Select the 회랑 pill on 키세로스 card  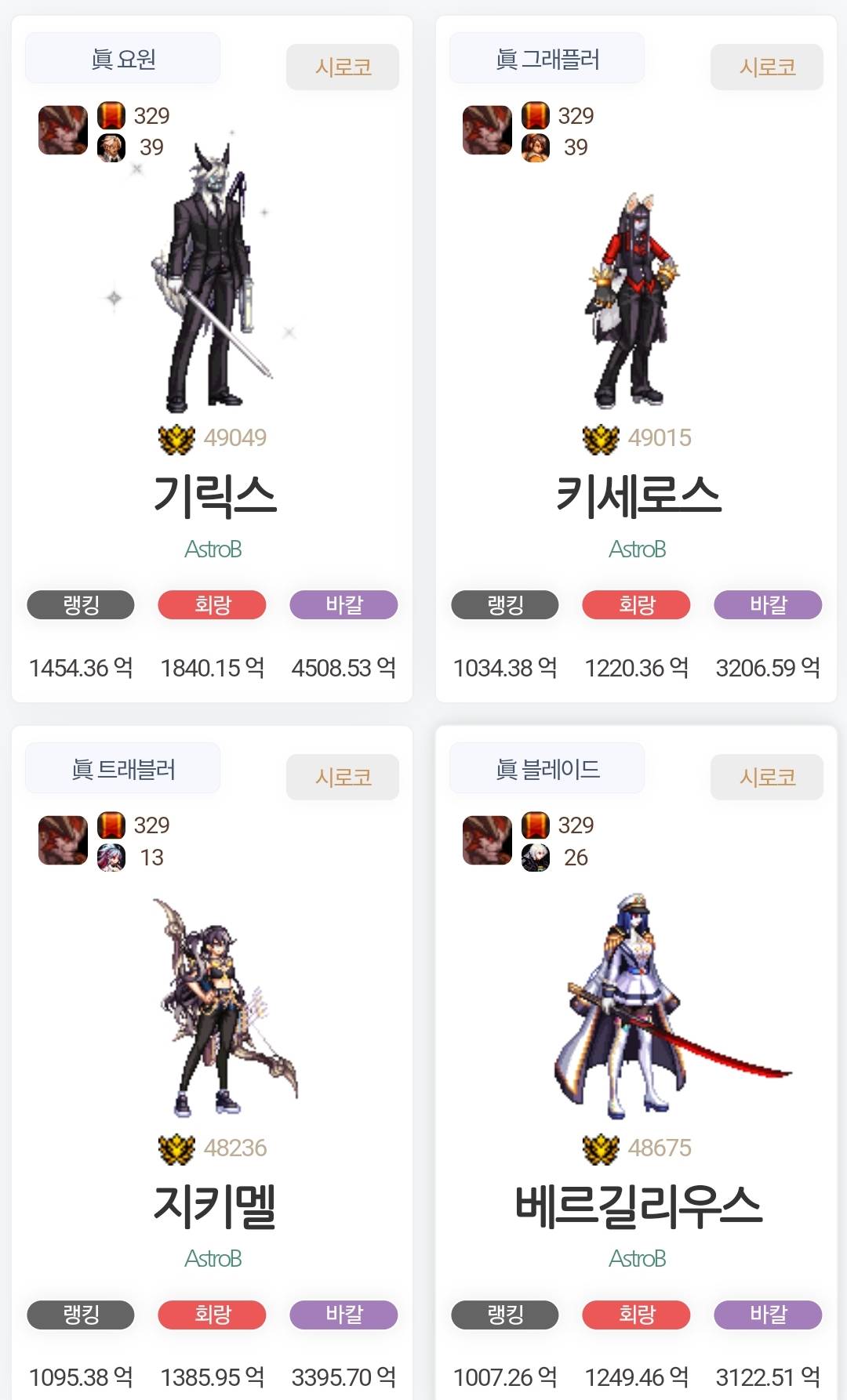[x=636, y=605]
